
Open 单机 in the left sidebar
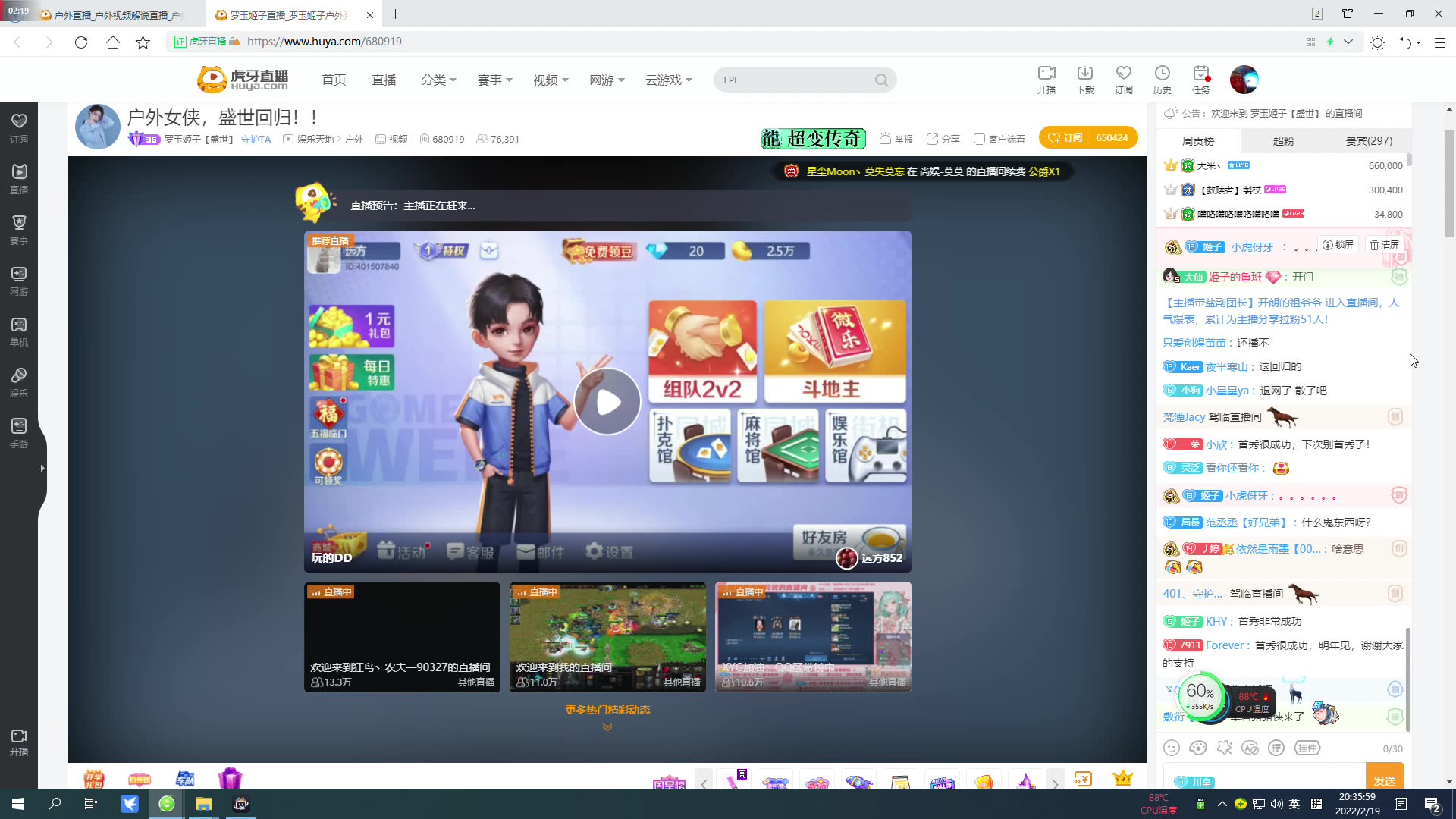point(19,331)
